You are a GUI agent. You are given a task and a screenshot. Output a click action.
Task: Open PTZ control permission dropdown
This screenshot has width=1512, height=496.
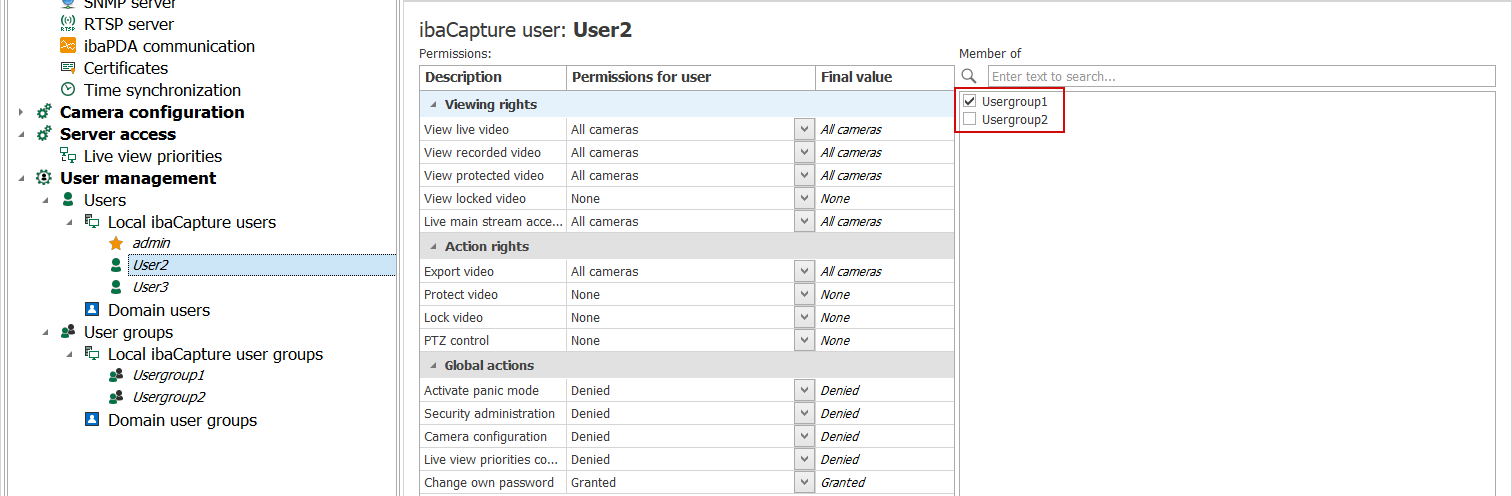(x=804, y=340)
